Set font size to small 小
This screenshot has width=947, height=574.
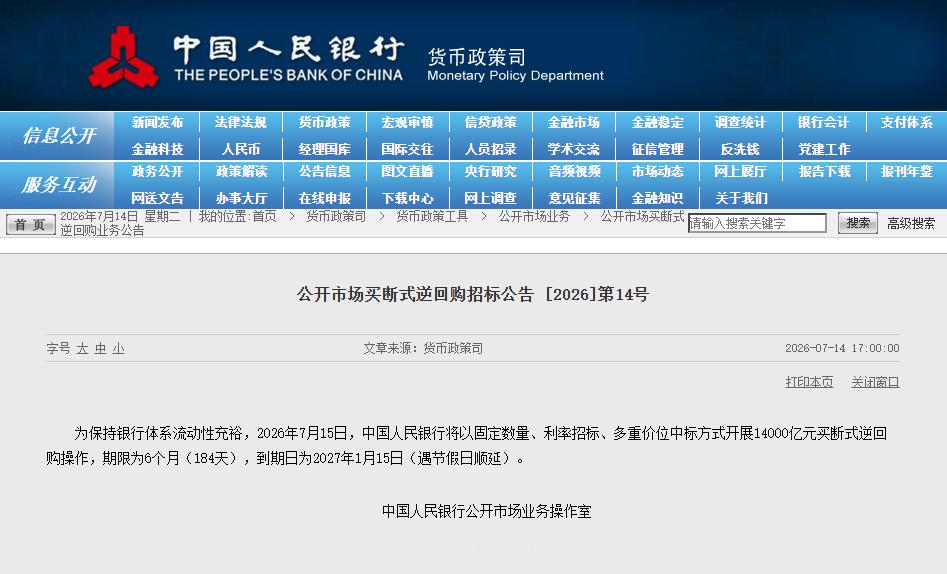point(118,349)
